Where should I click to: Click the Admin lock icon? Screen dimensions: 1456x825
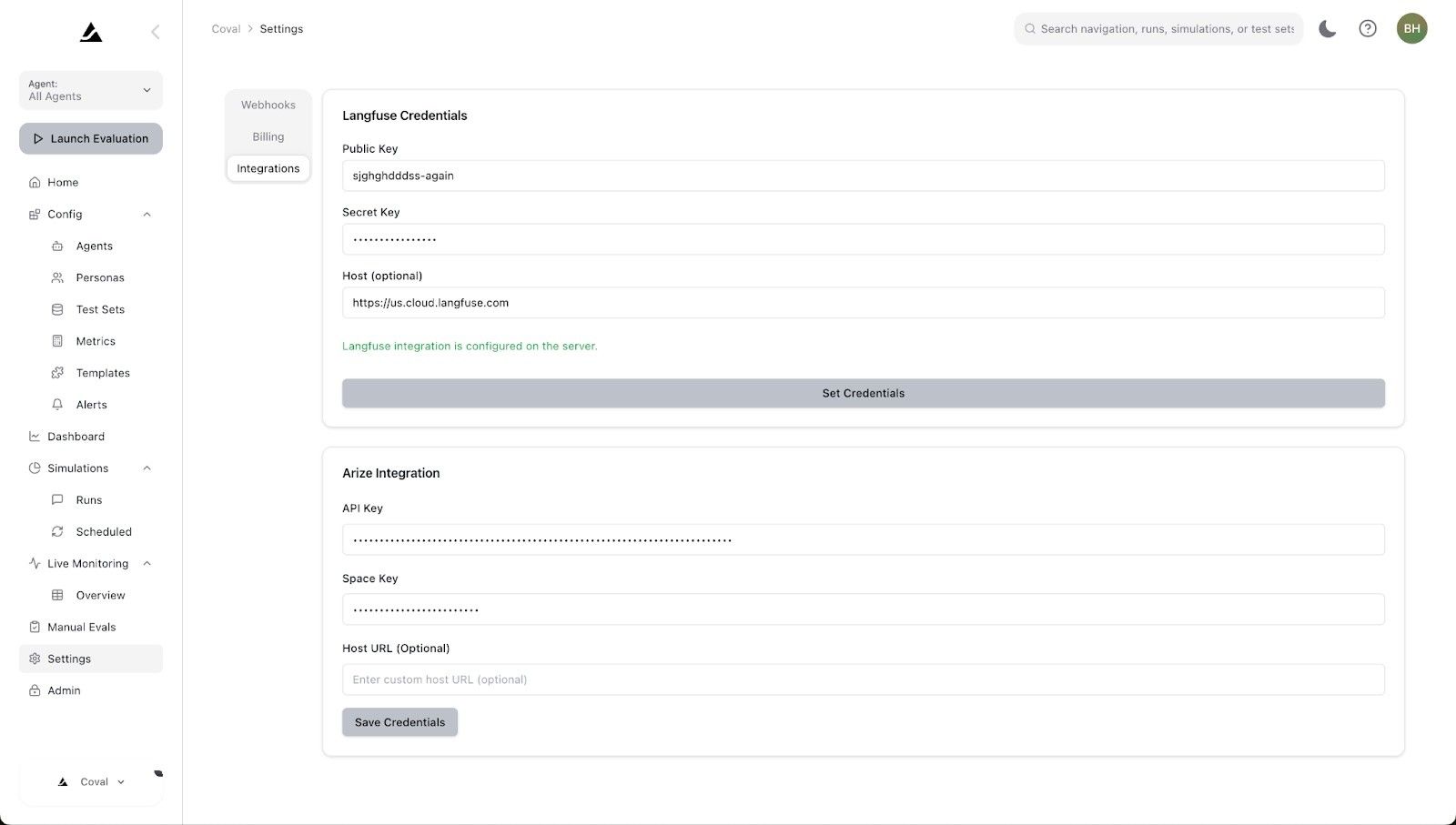point(35,691)
